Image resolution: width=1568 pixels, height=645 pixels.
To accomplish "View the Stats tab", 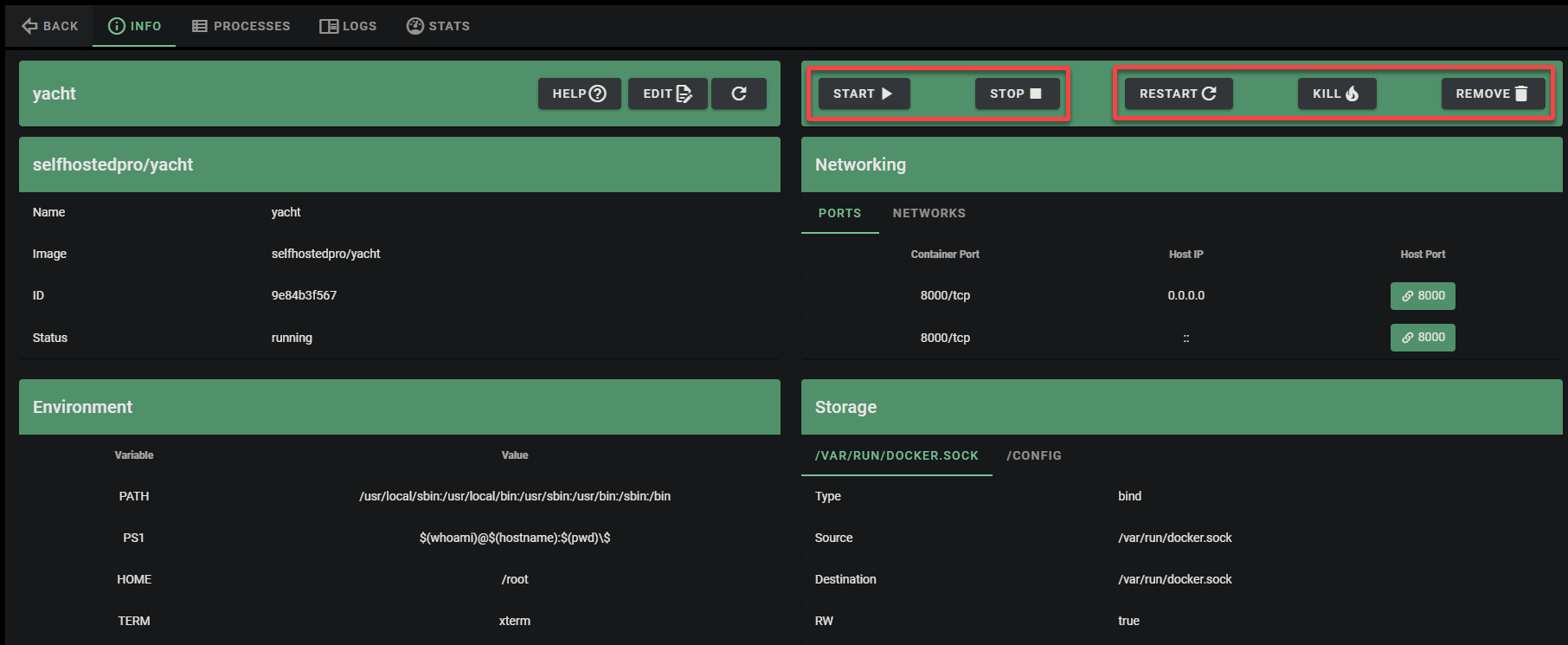I will (439, 26).
